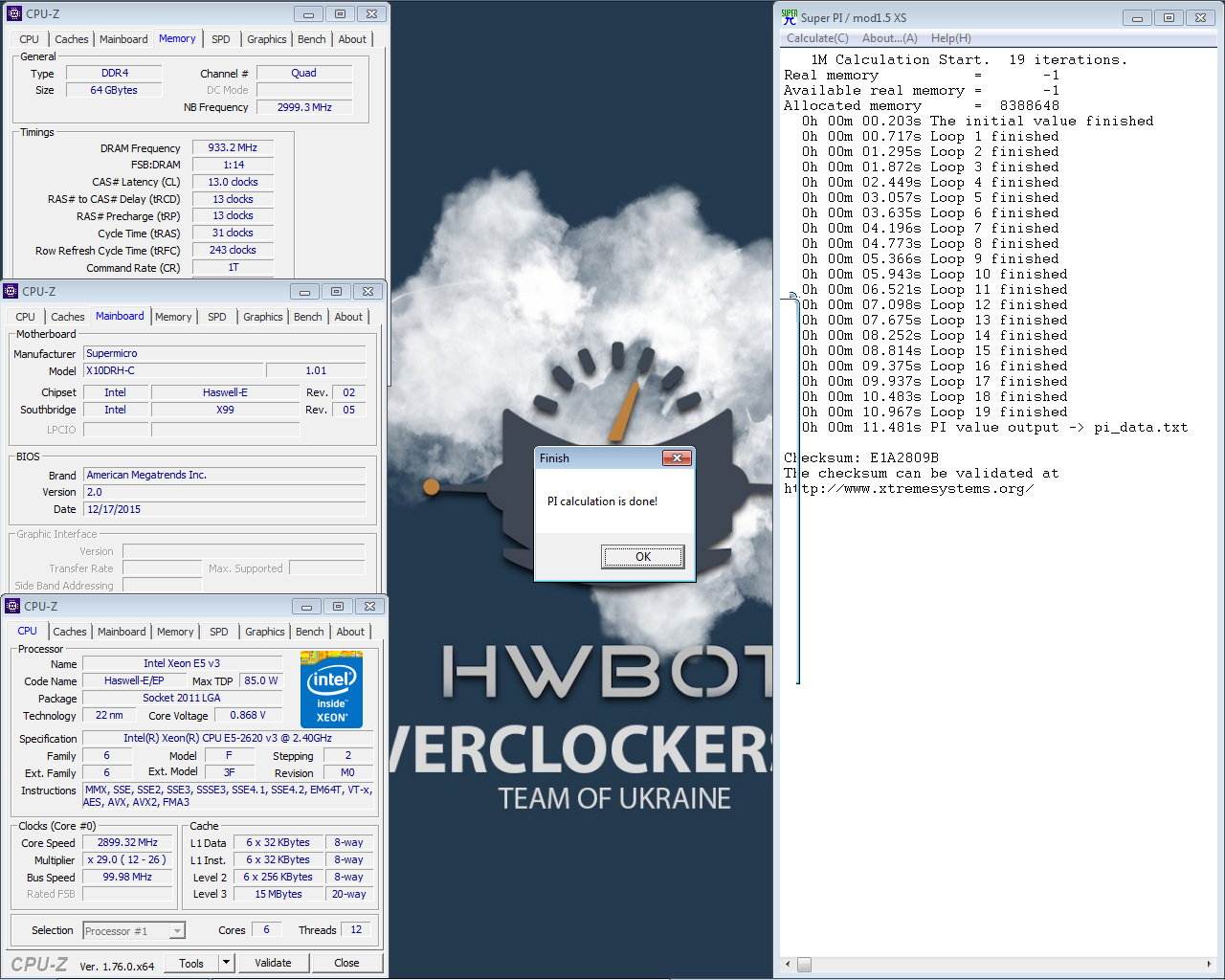The height and width of the screenshot is (980, 1225).
Task: Click the Manufacturer field Supermicro
Action: pyautogui.click(x=225, y=353)
